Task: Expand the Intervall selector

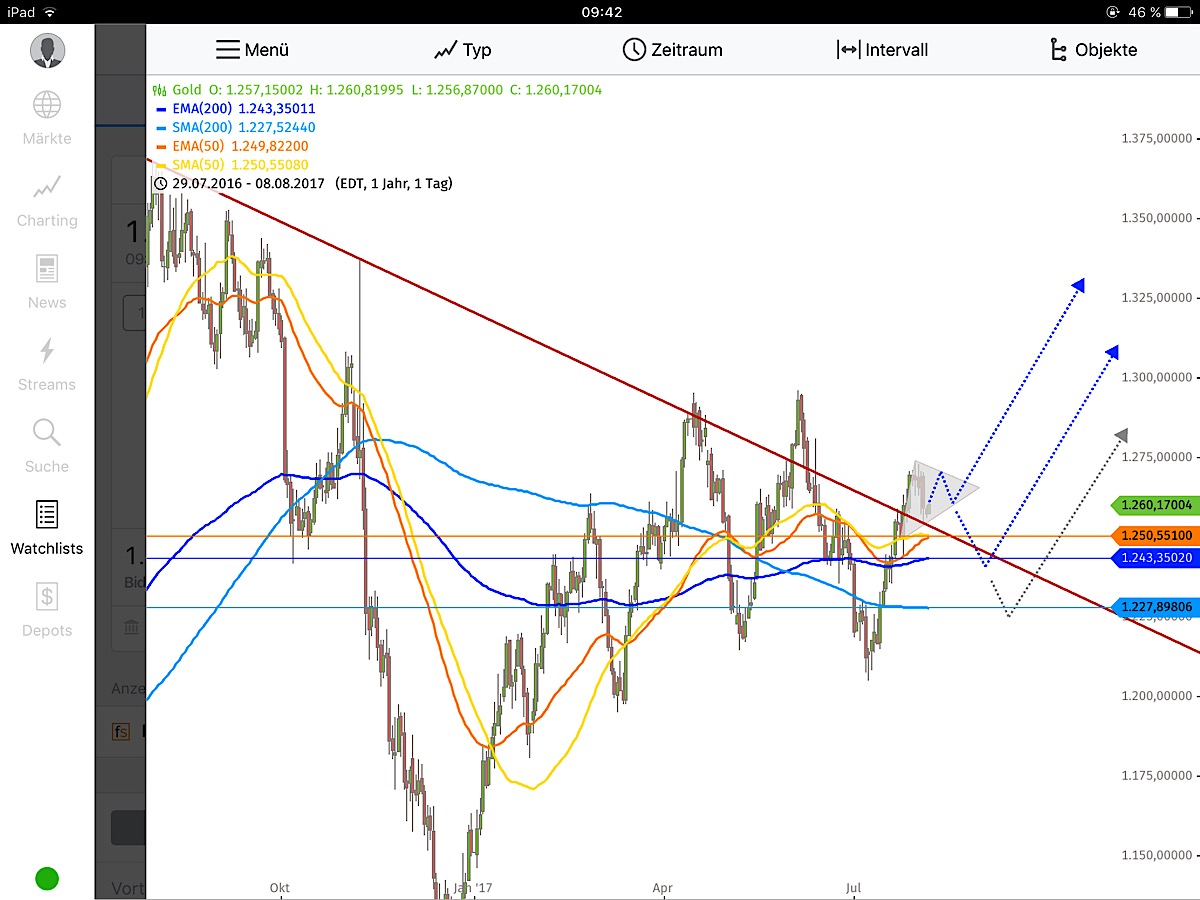Action: (884, 49)
